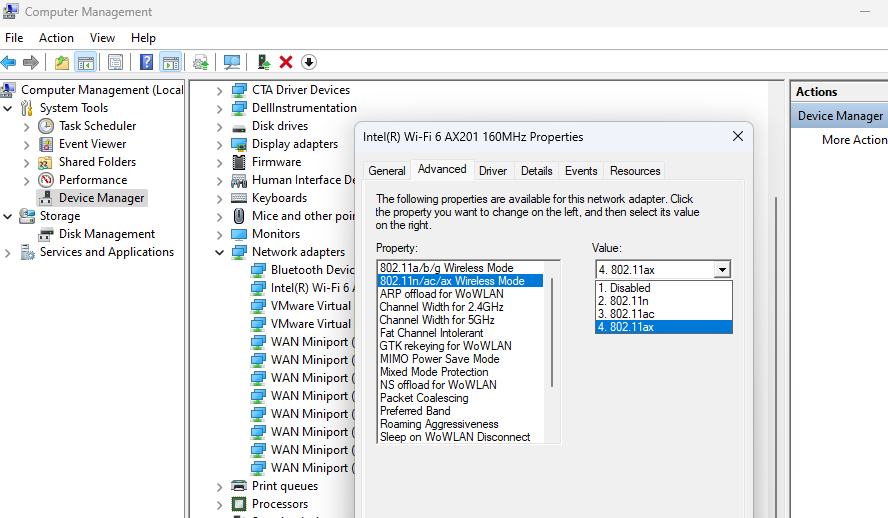Collapse the Storage tree node
The image size is (888, 518).
[8, 216]
